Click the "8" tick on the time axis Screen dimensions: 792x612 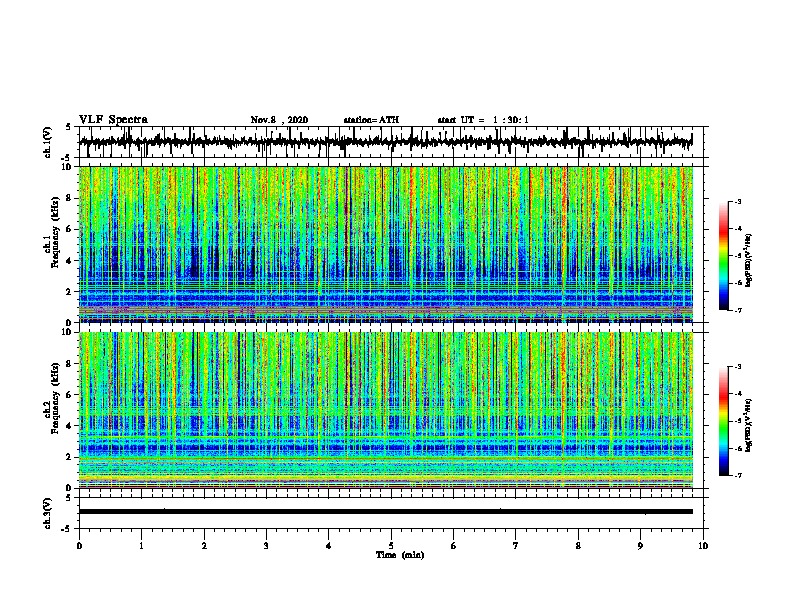[578, 546]
